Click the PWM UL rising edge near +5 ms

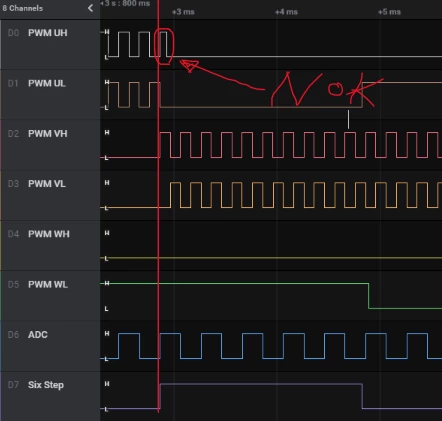click(x=362, y=95)
